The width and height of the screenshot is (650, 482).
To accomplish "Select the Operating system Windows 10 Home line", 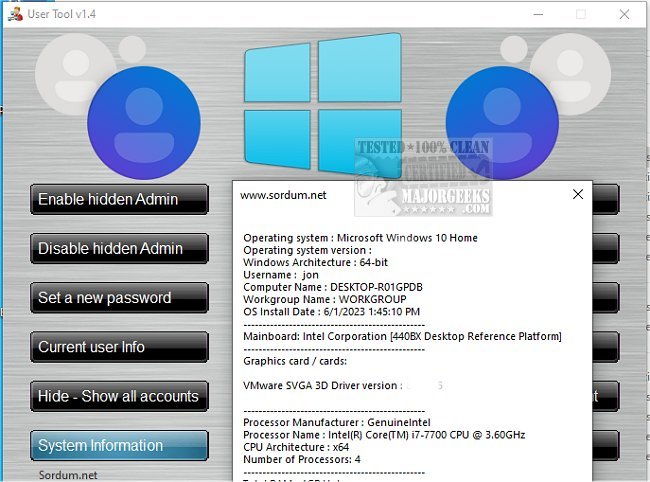I will (x=360, y=238).
